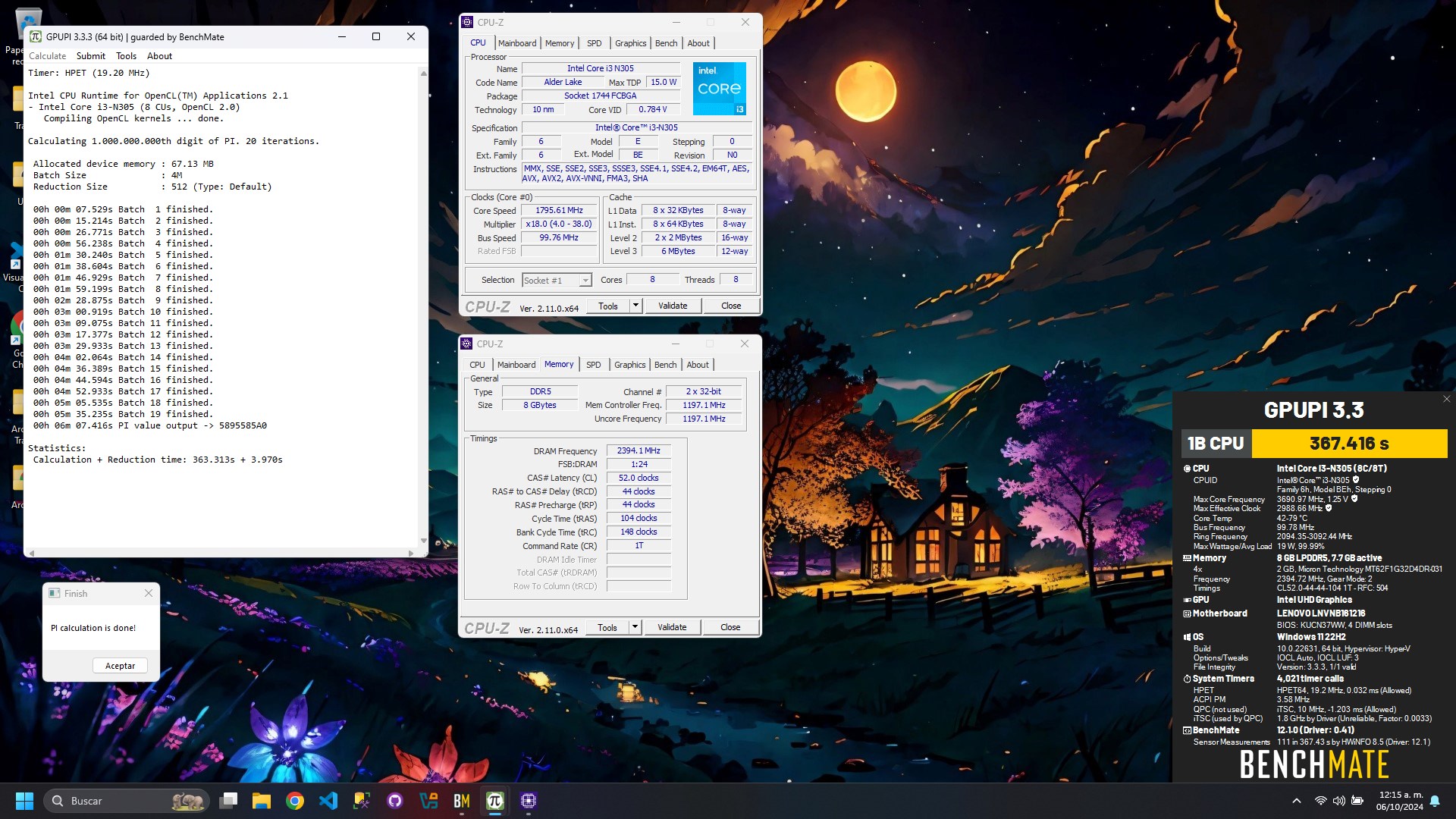1456x819 pixels.
Task: Click the BenchMate section icon near the version number
Action: pos(1187,730)
